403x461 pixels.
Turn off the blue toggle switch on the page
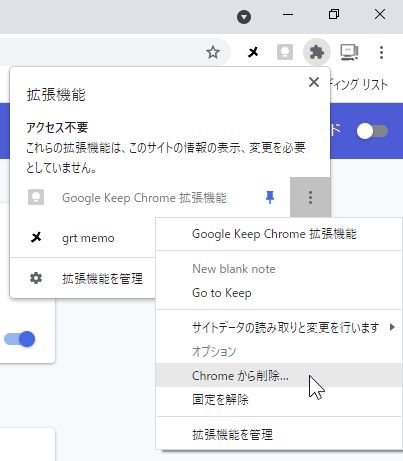[x=19, y=339]
